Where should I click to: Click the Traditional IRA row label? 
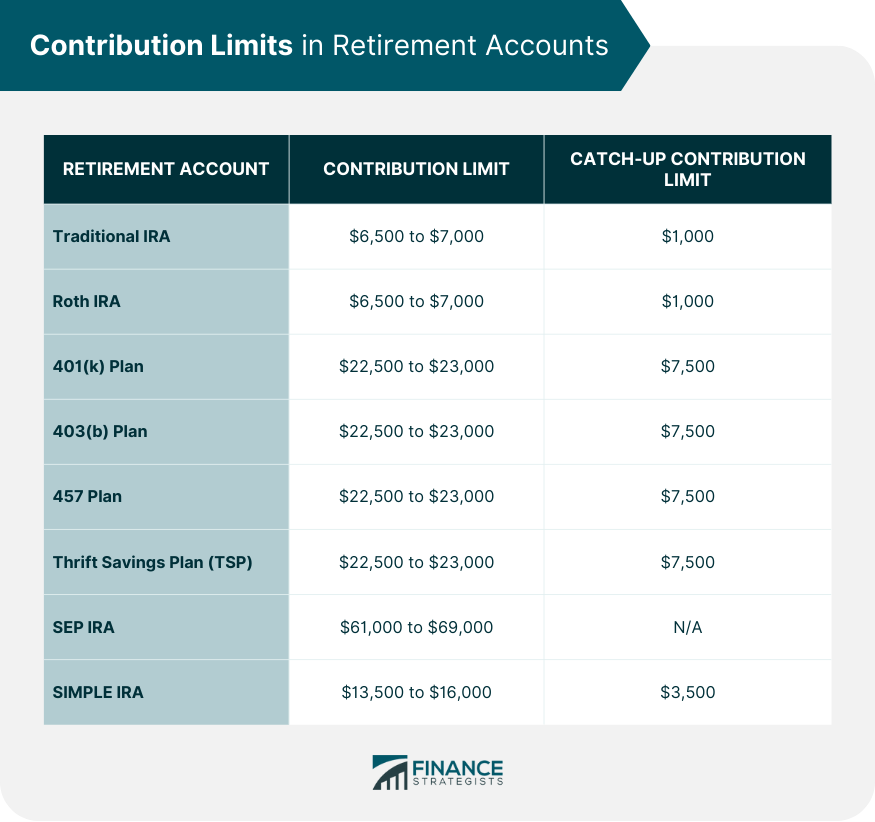tap(112, 237)
